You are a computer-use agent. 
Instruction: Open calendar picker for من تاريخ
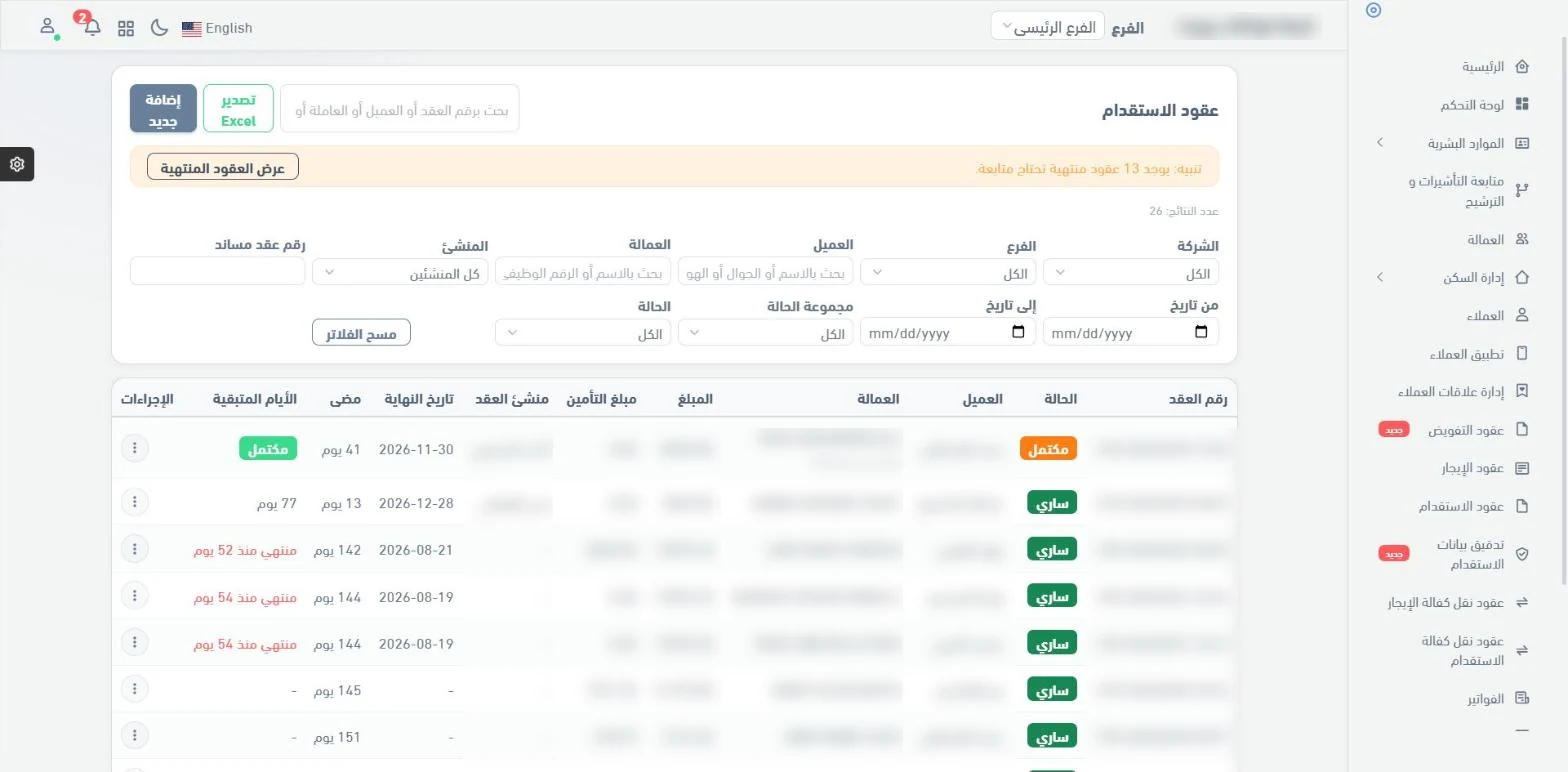(x=1201, y=332)
